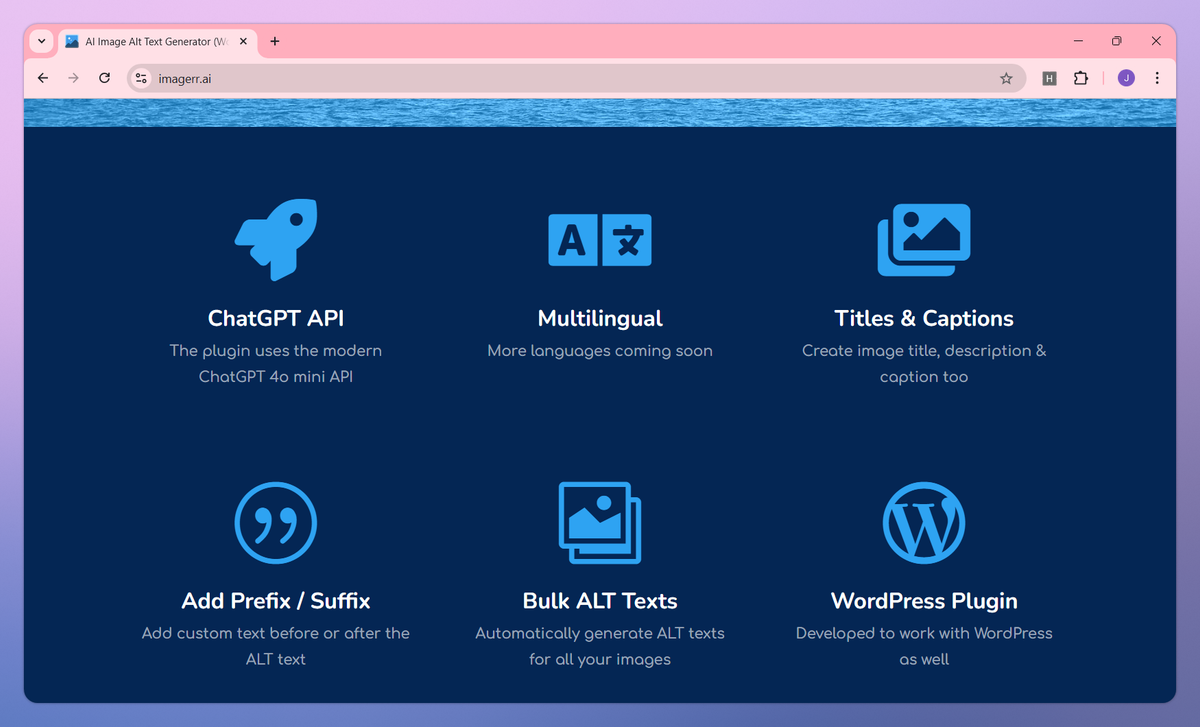Open the site information icon in address bar

coord(141,78)
